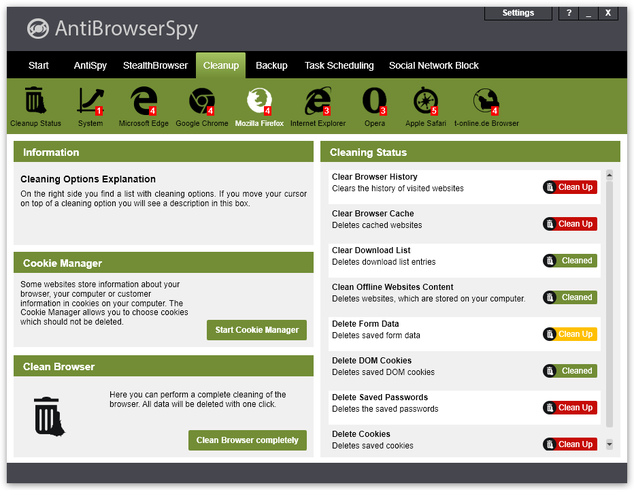This screenshot has width=634, height=490.
Task: Click 'Deletes saved form data' description
Action: [x=376, y=336]
